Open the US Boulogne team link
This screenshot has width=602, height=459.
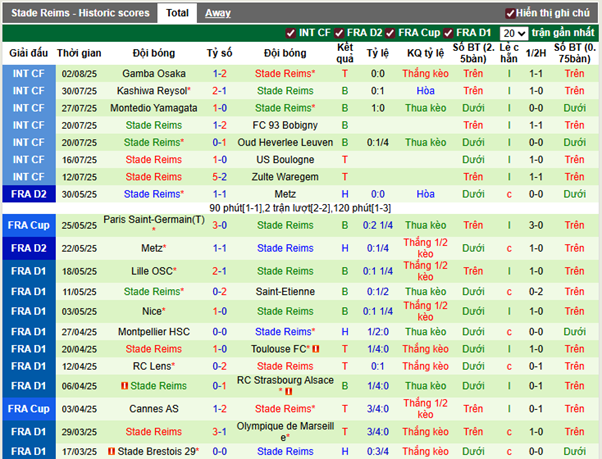pyautogui.click(x=285, y=160)
